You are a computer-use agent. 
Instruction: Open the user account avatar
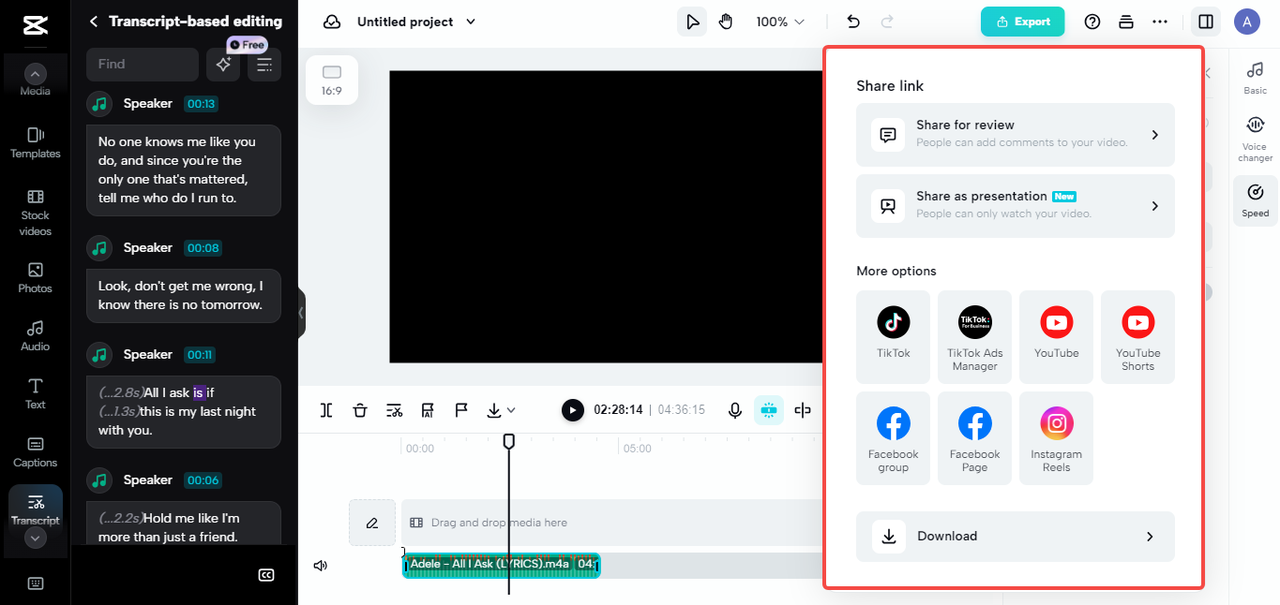[1247, 22]
